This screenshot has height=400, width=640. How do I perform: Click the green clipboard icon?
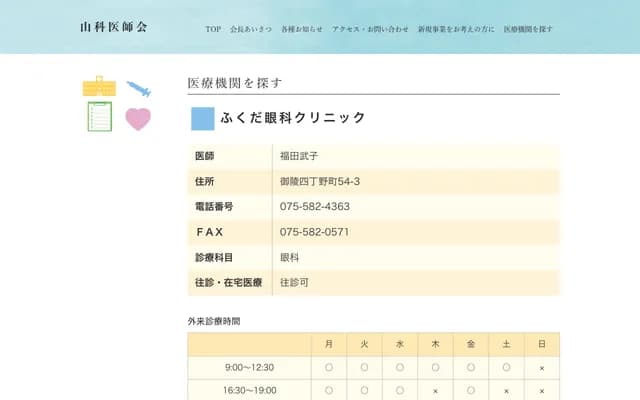coord(99,117)
